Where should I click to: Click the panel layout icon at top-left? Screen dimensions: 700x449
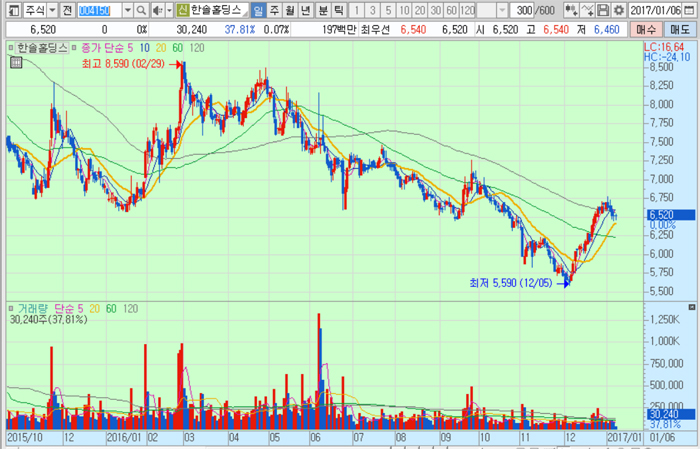[x=11, y=10]
